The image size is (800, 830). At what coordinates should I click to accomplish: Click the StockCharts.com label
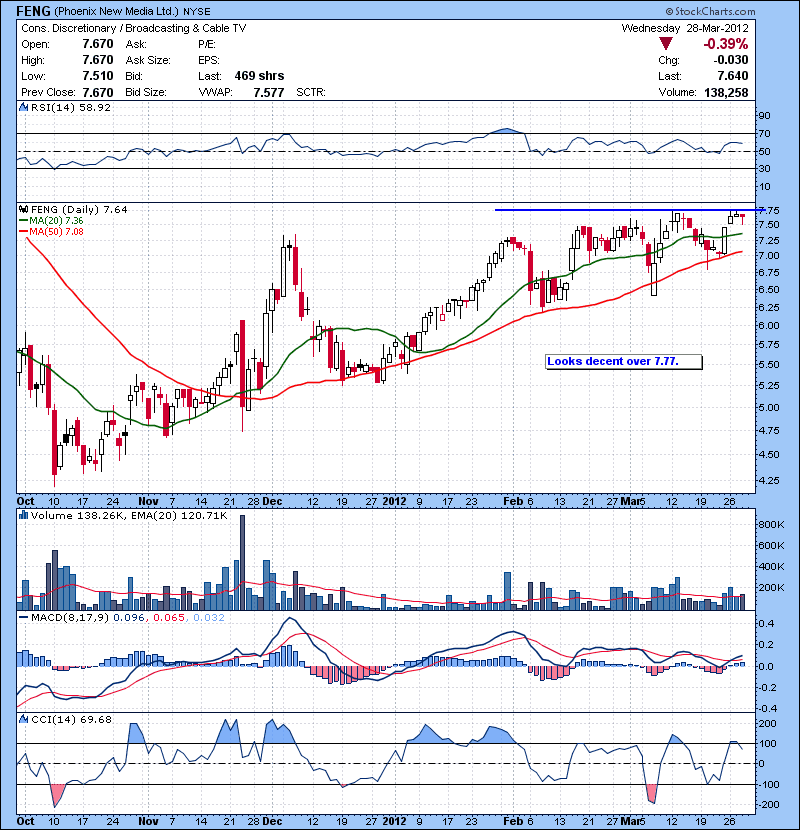711,11
